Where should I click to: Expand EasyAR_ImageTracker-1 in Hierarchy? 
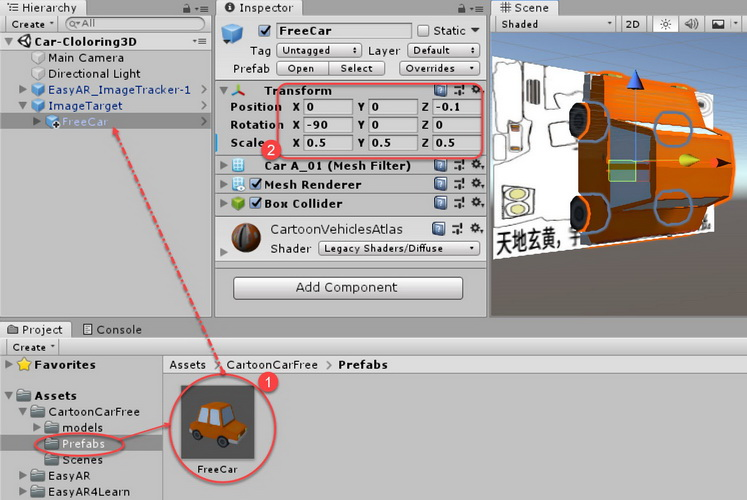[x=22, y=89]
